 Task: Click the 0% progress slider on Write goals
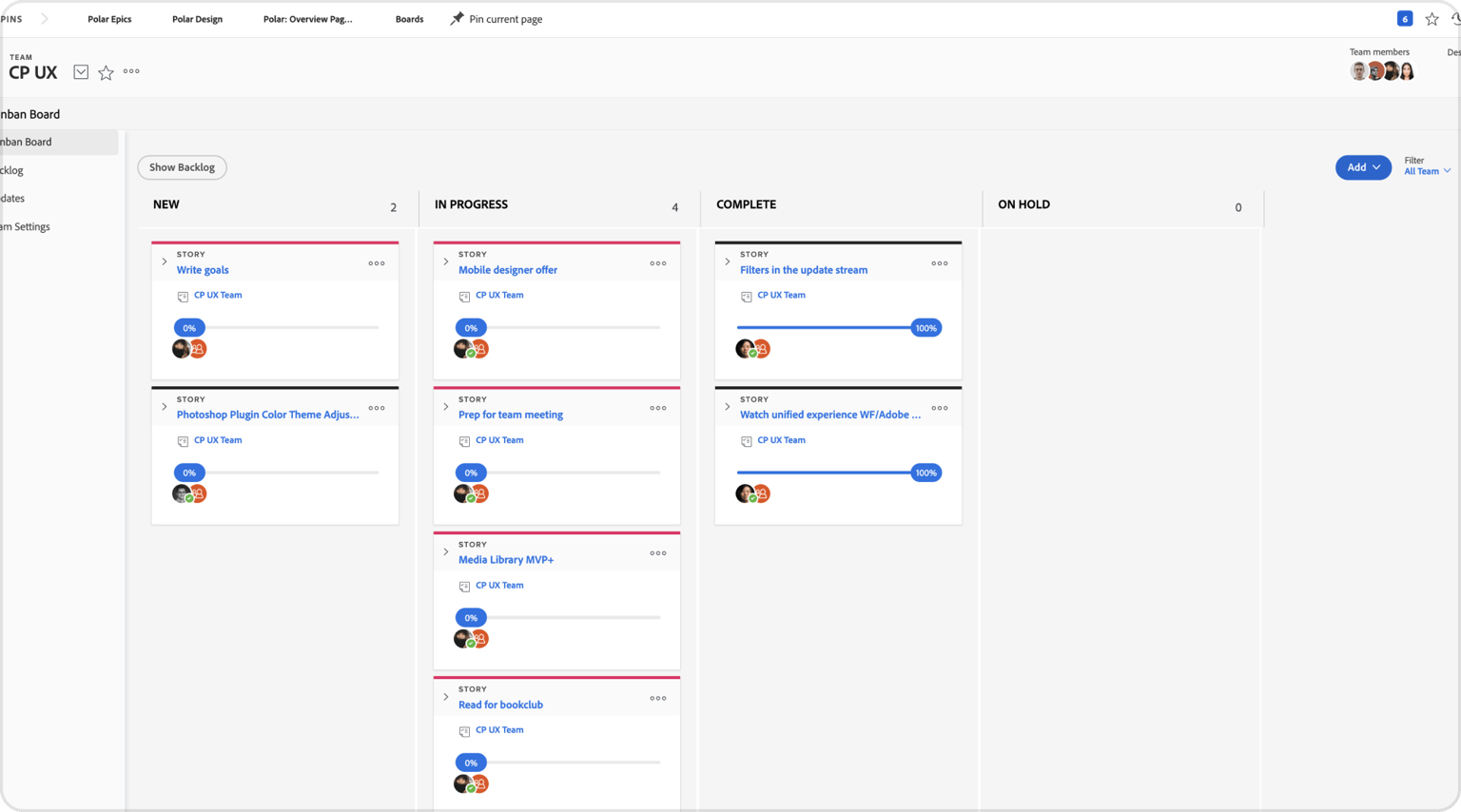coord(189,328)
